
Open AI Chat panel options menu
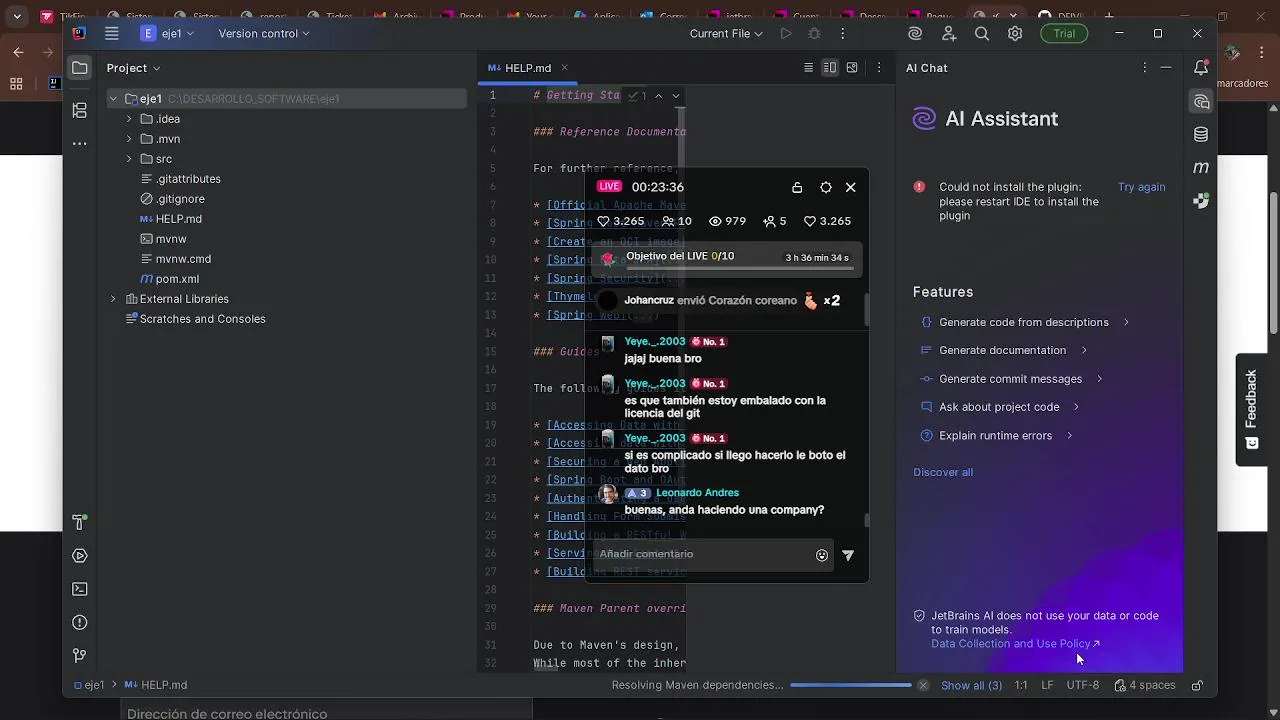click(x=1145, y=68)
